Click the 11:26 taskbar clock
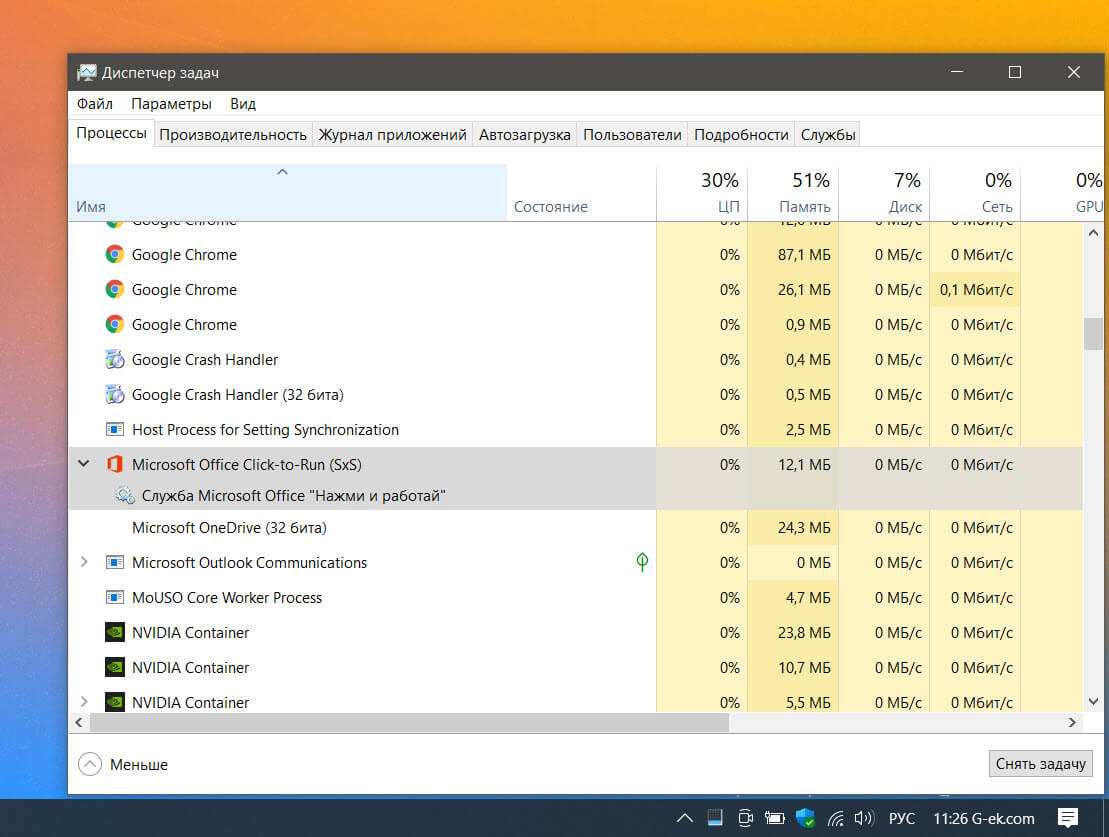The width and height of the screenshot is (1109, 837). (951, 819)
